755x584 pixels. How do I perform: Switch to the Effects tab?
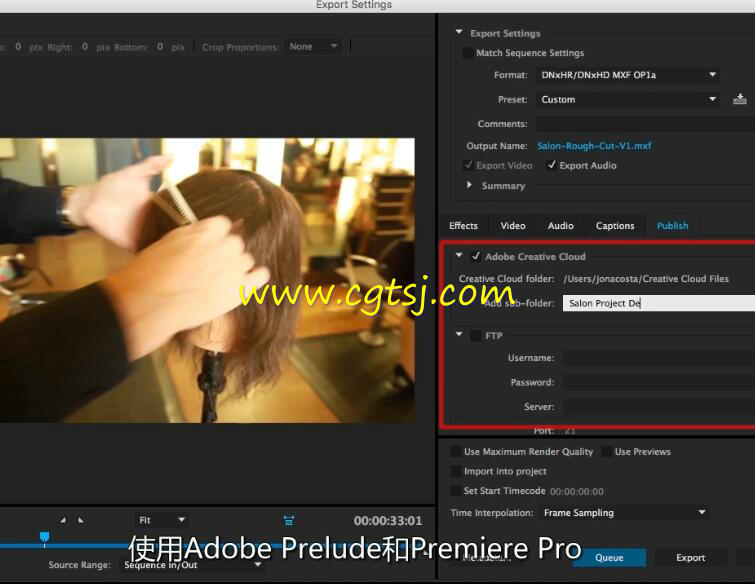pyautogui.click(x=463, y=225)
